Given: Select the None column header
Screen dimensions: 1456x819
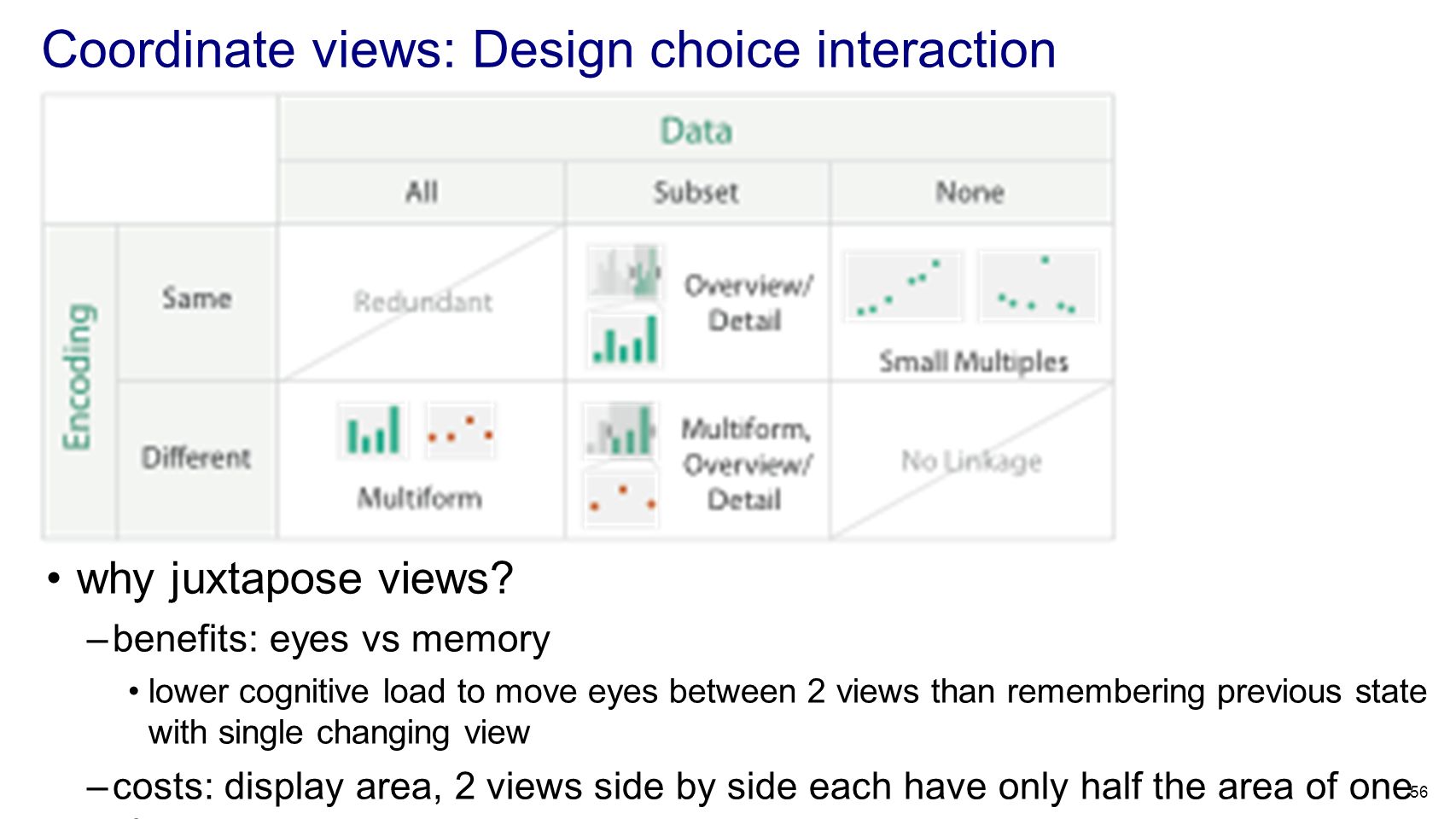Looking at the screenshot, I should (x=970, y=192).
